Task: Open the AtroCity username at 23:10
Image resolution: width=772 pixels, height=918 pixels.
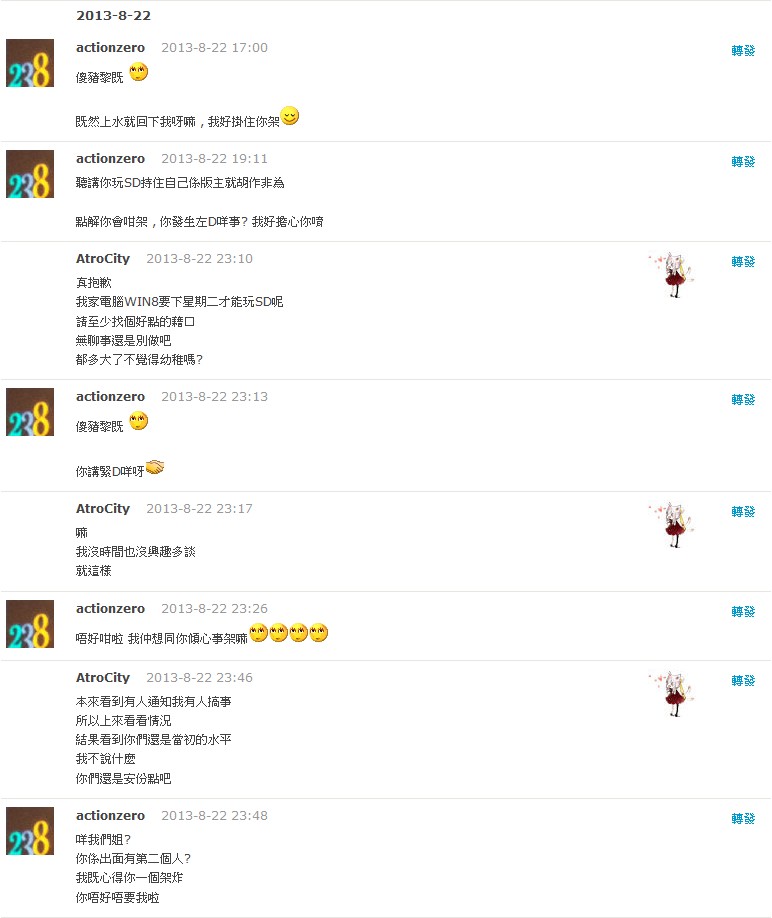Action: 103,259
